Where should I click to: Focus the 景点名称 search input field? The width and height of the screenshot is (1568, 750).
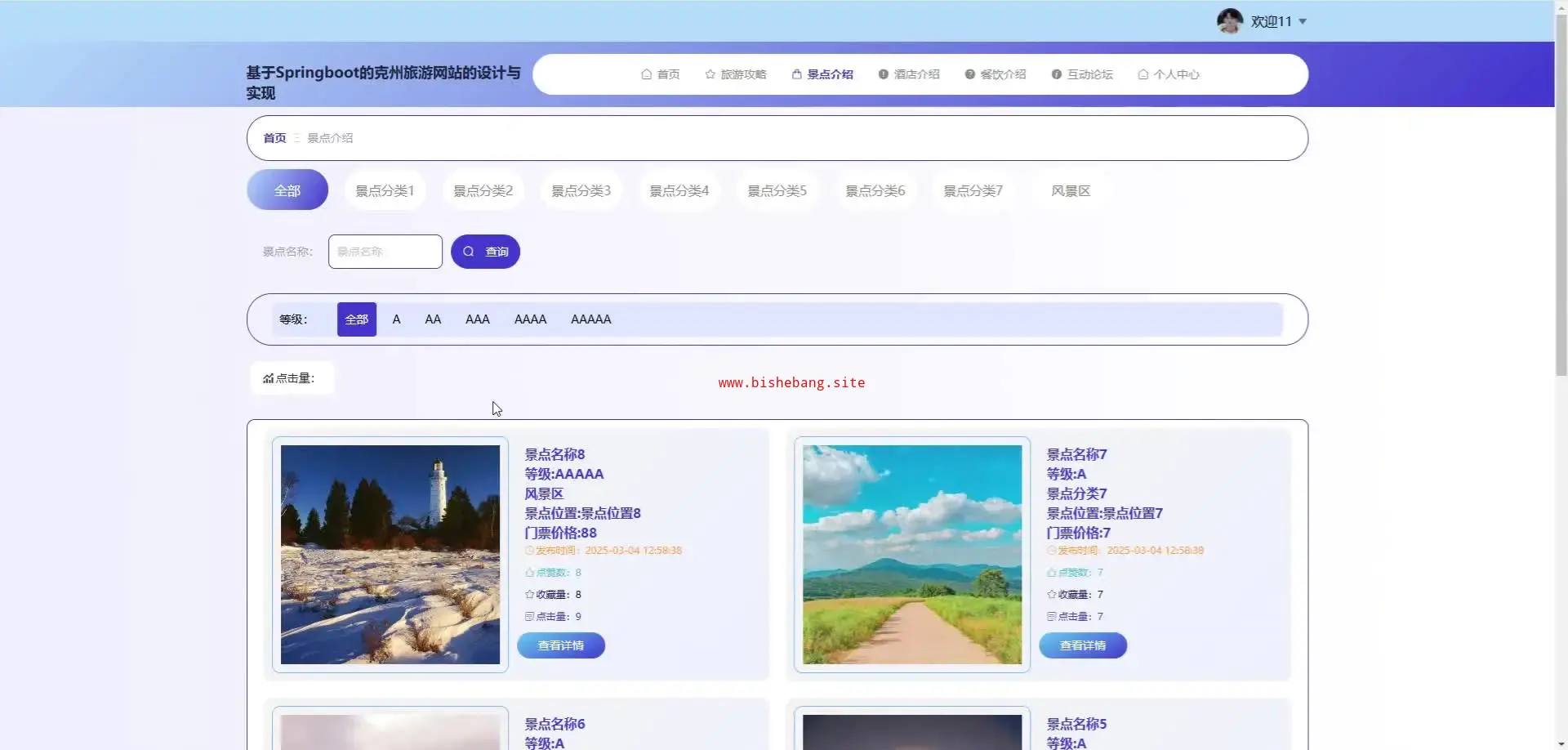click(x=385, y=252)
